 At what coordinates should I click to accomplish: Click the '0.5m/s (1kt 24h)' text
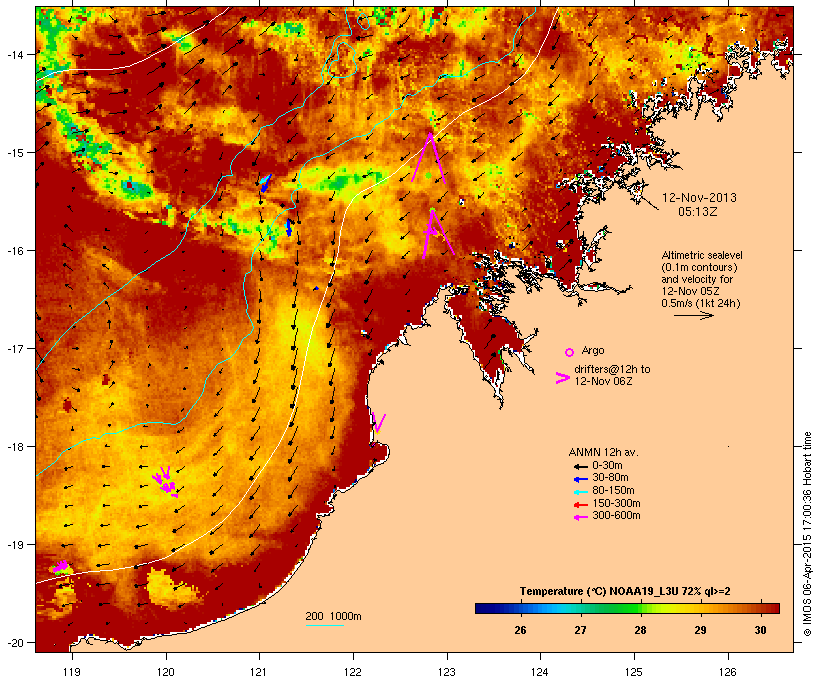pos(701,303)
